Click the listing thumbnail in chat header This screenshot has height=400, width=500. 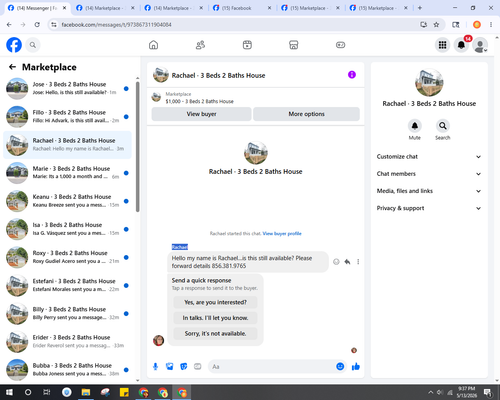(161, 75)
